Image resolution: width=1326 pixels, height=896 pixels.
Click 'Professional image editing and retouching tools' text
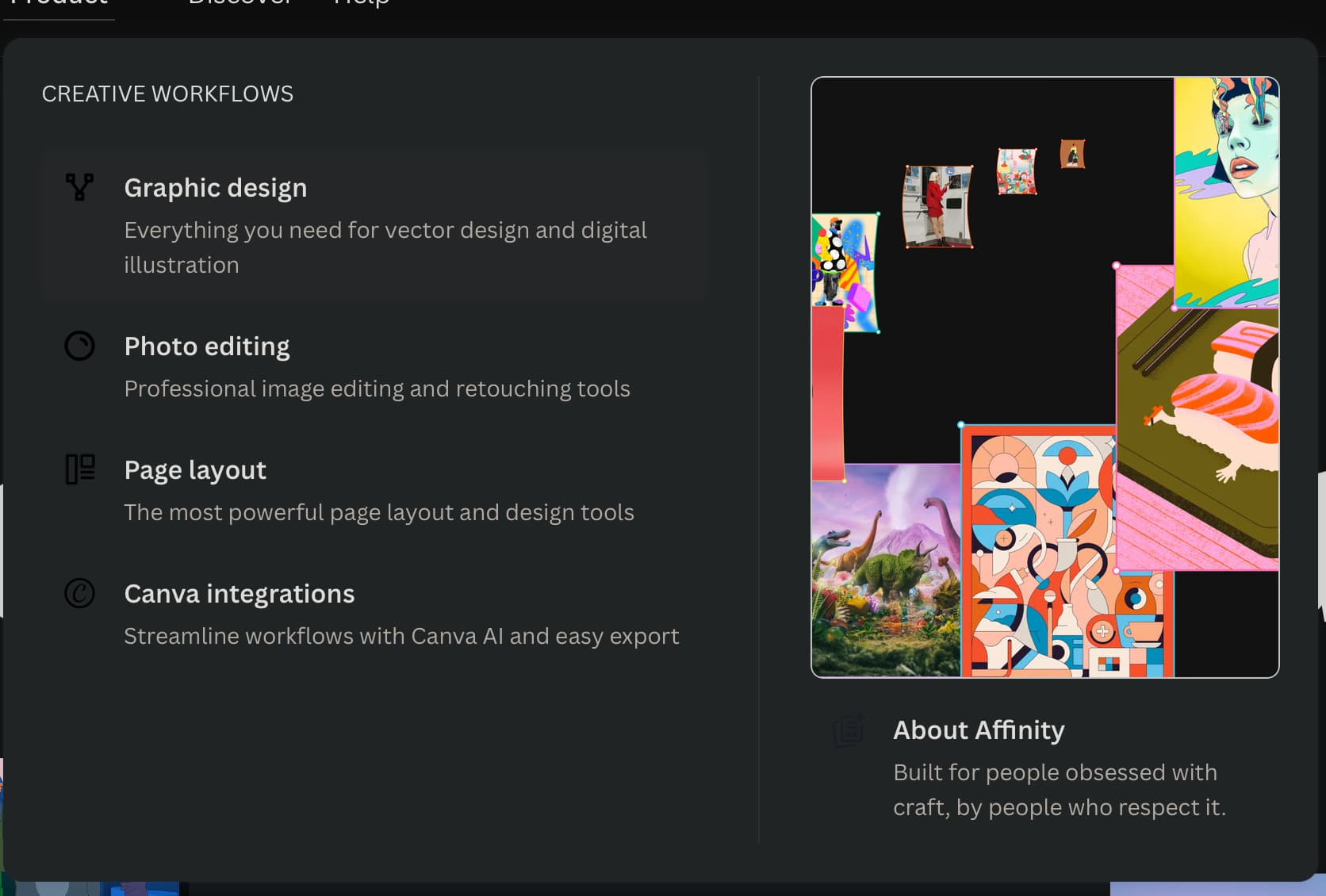(377, 389)
